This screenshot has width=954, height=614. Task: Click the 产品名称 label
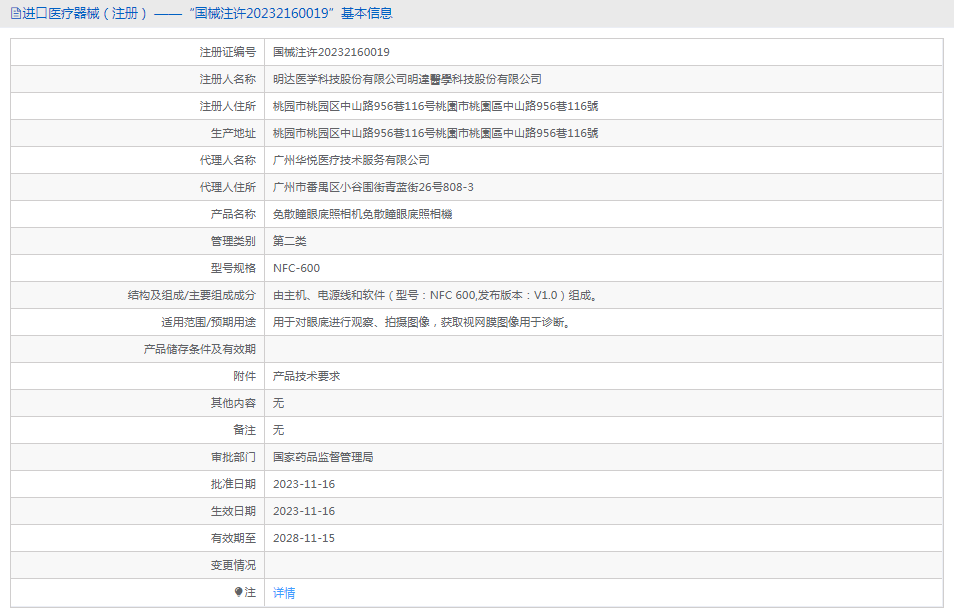[x=233, y=214]
